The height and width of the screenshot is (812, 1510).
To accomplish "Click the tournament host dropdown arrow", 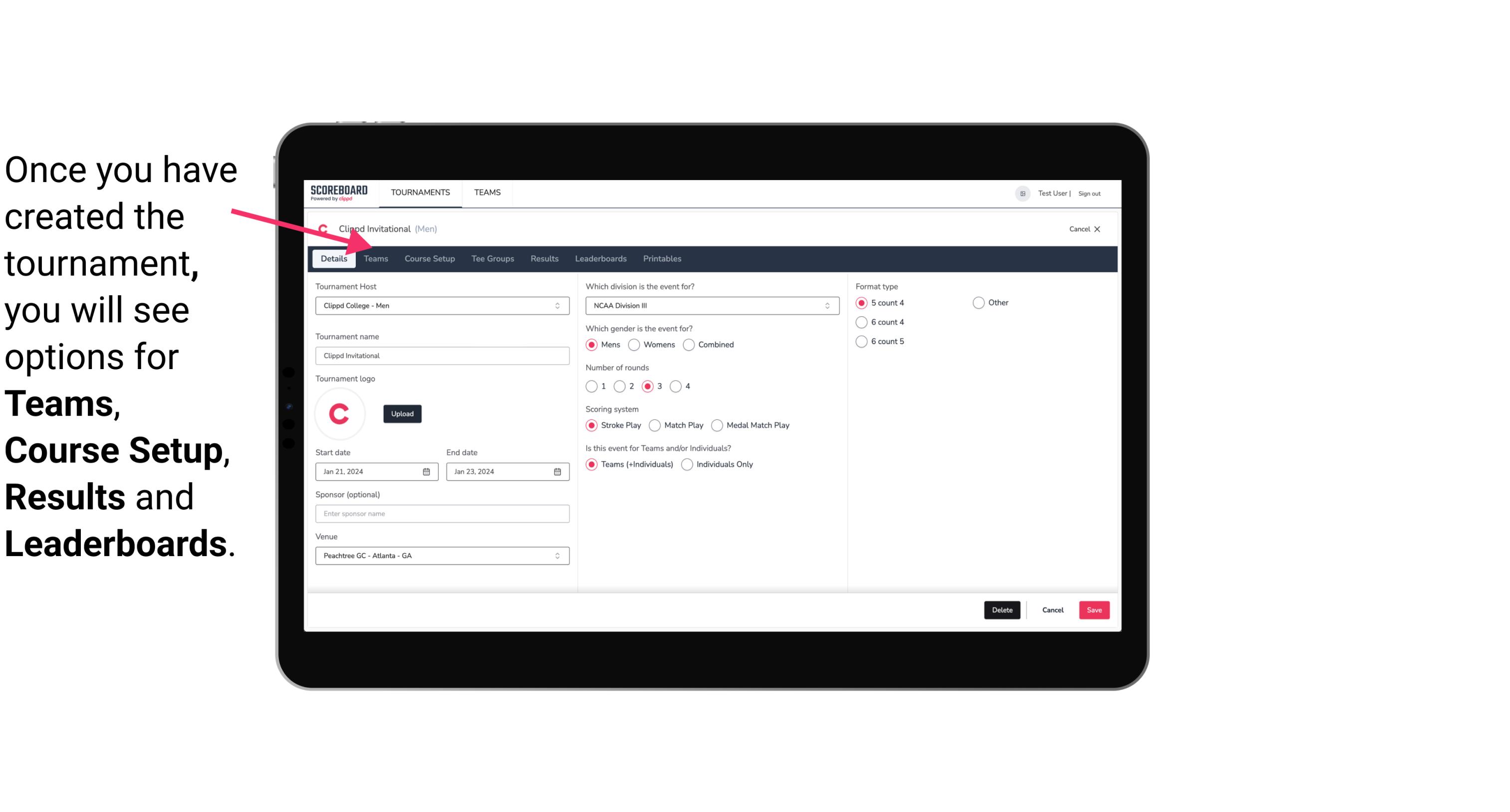I will [x=558, y=305].
